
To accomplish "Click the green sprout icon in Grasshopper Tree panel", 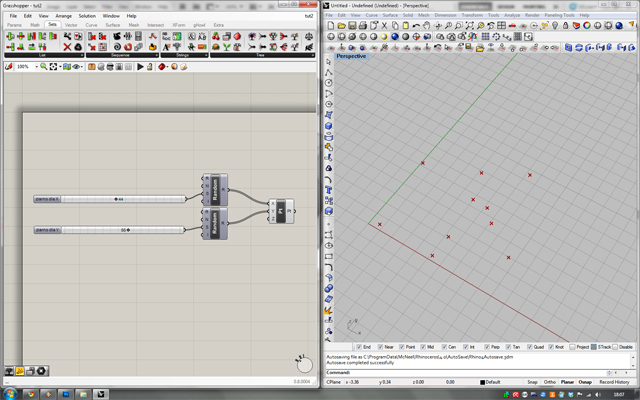I will pyautogui.click(x=227, y=47).
